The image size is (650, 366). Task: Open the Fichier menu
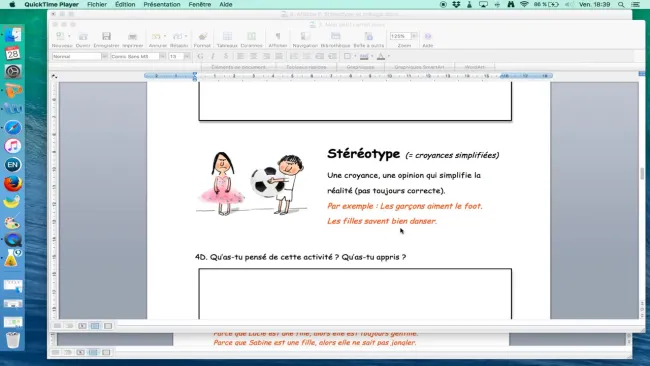pyautogui.click(x=97, y=5)
